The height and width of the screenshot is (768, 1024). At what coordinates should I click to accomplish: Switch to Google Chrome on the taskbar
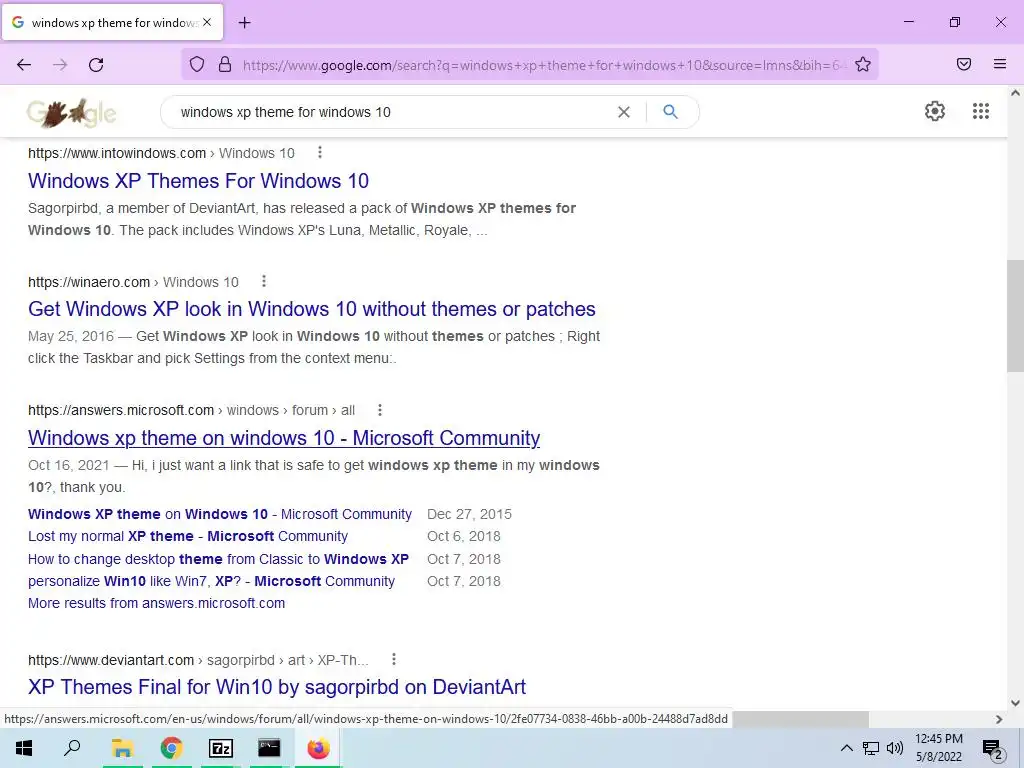(x=171, y=748)
